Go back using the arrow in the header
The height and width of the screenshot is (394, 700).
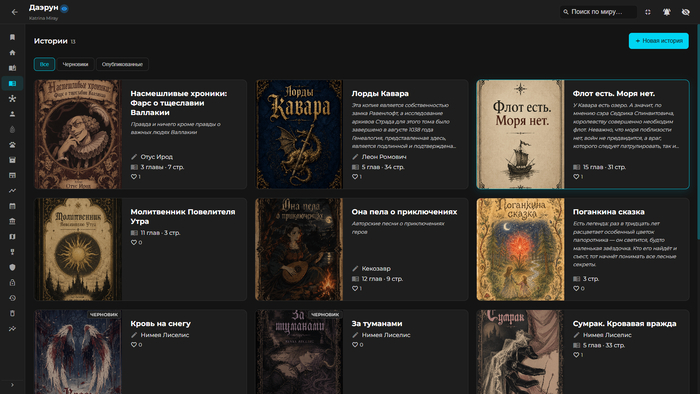[x=14, y=12]
